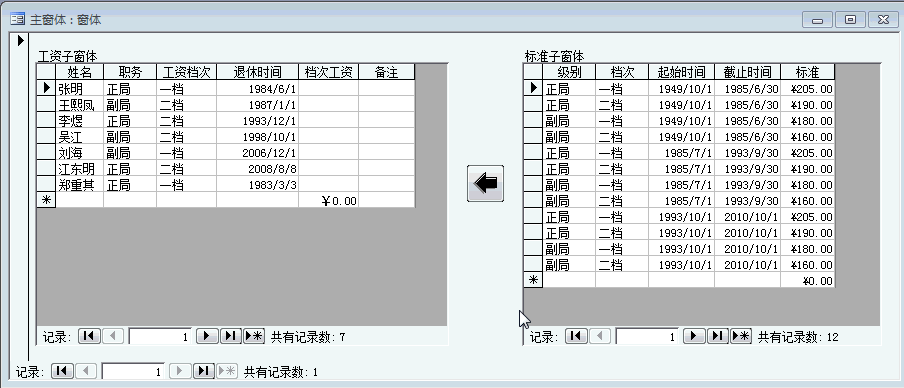The width and height of the screenshot is (904, 388).
Task: Click 共有记录数: 1 text
Action: 281,372
